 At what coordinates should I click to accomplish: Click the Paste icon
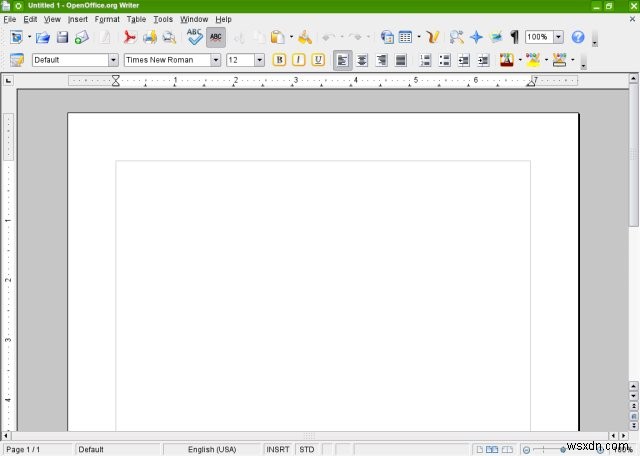[x=278, y=37]
